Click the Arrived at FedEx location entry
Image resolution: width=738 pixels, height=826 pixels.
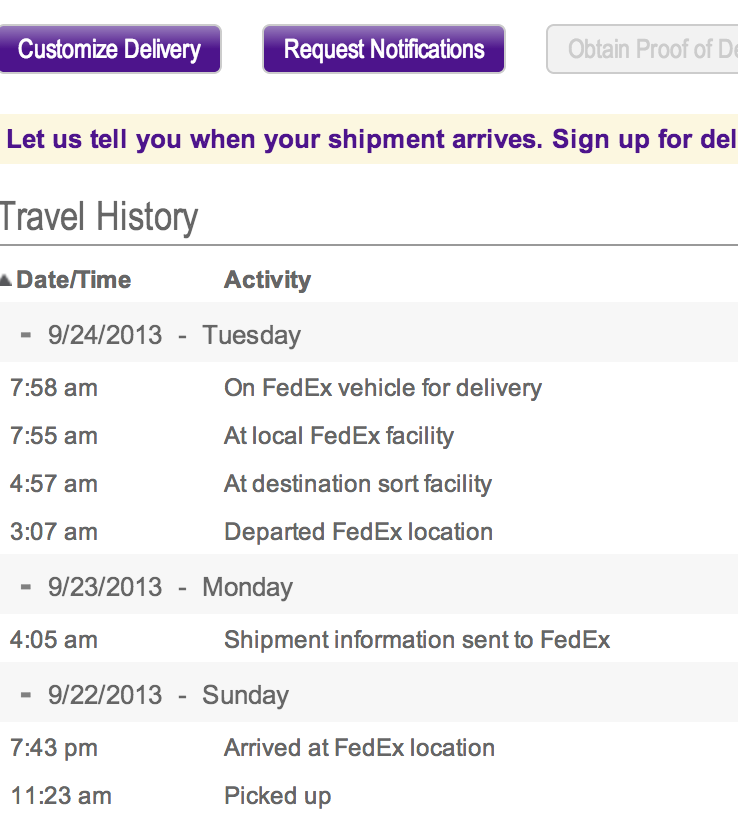(359, 748)
